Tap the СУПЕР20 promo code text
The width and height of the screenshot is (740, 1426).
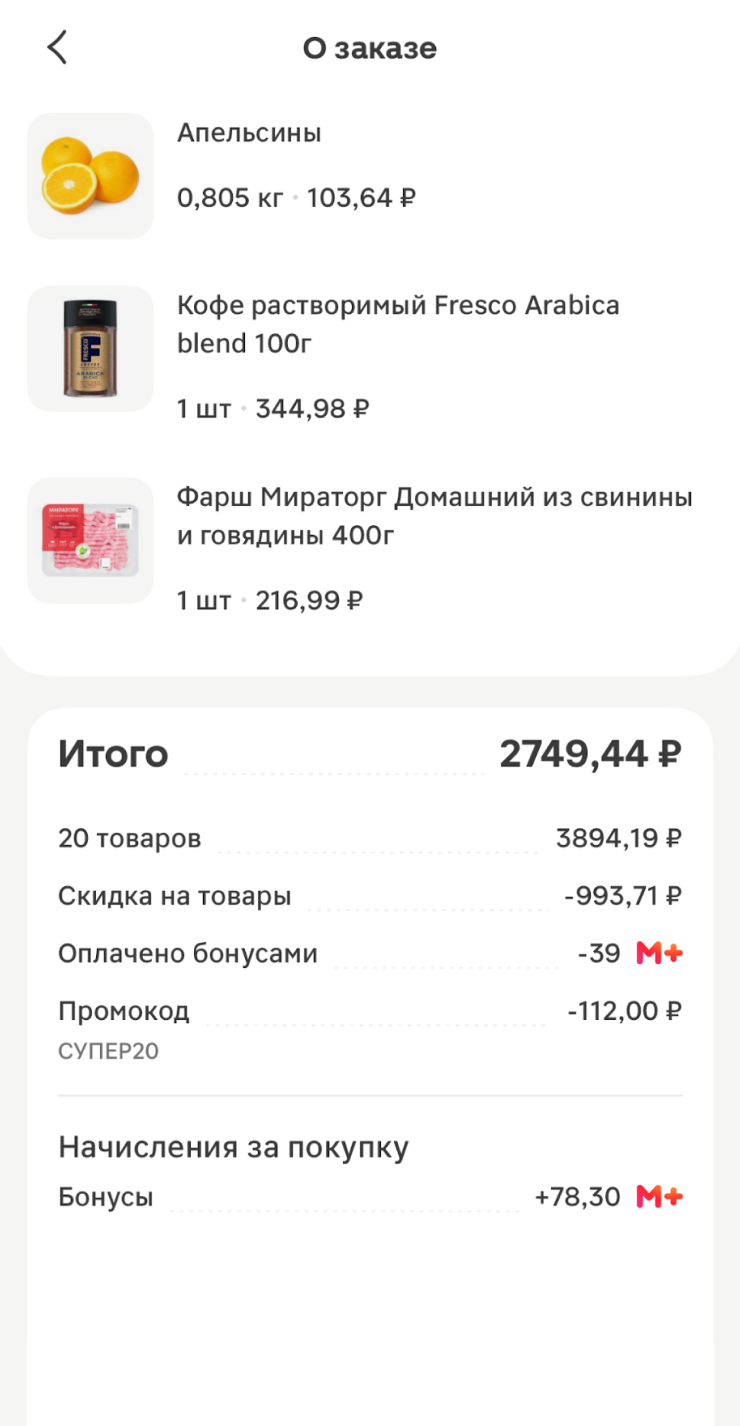click(x=108, y=1051)
